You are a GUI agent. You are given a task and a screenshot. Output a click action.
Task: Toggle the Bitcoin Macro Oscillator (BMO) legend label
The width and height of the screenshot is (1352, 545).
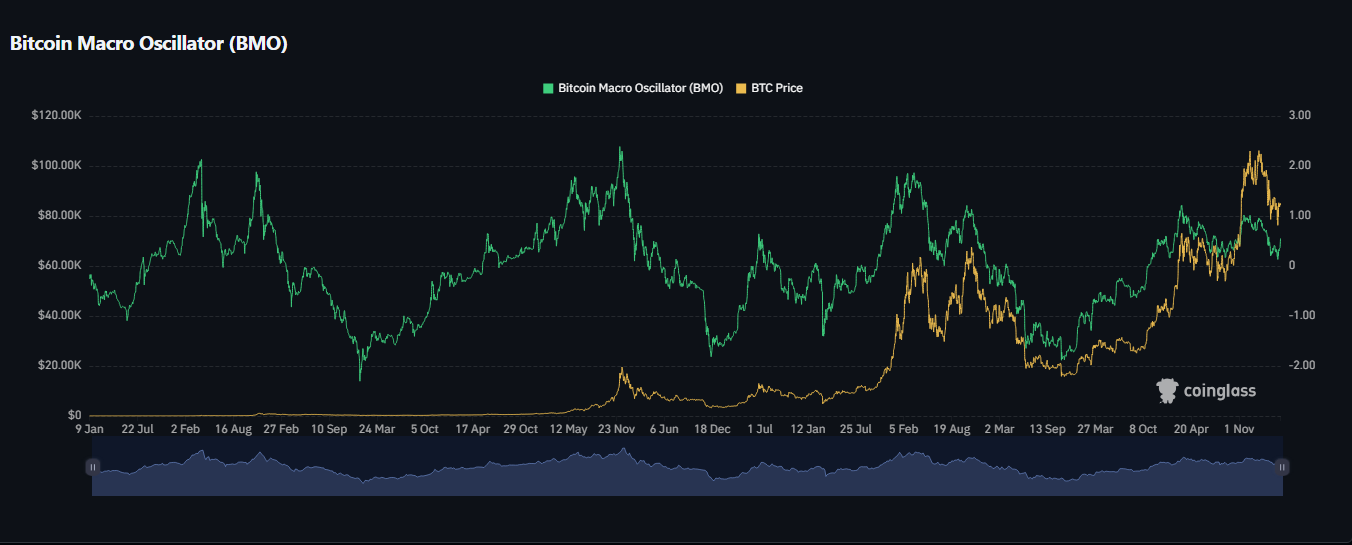640,88
